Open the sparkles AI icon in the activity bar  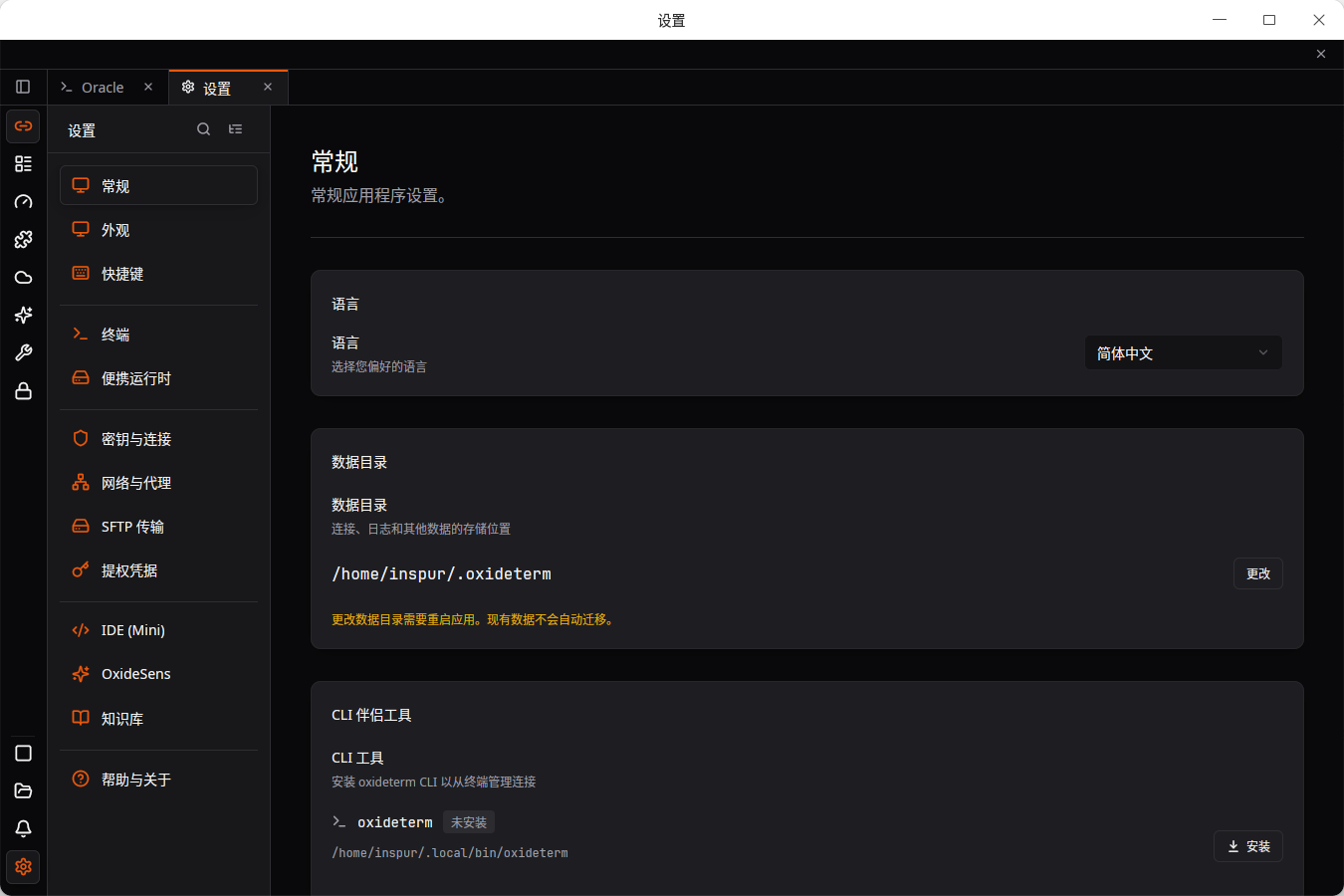tap(23, 315)
